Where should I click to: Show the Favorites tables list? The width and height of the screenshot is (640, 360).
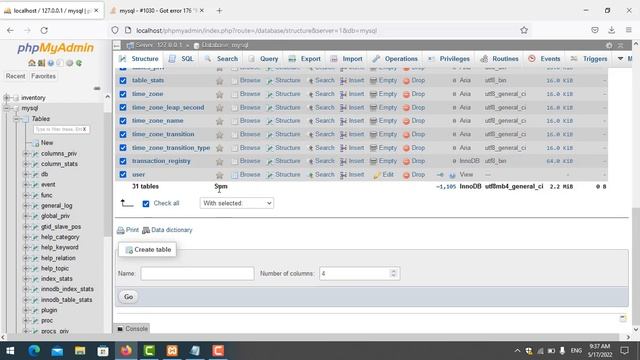pos(44,76)
